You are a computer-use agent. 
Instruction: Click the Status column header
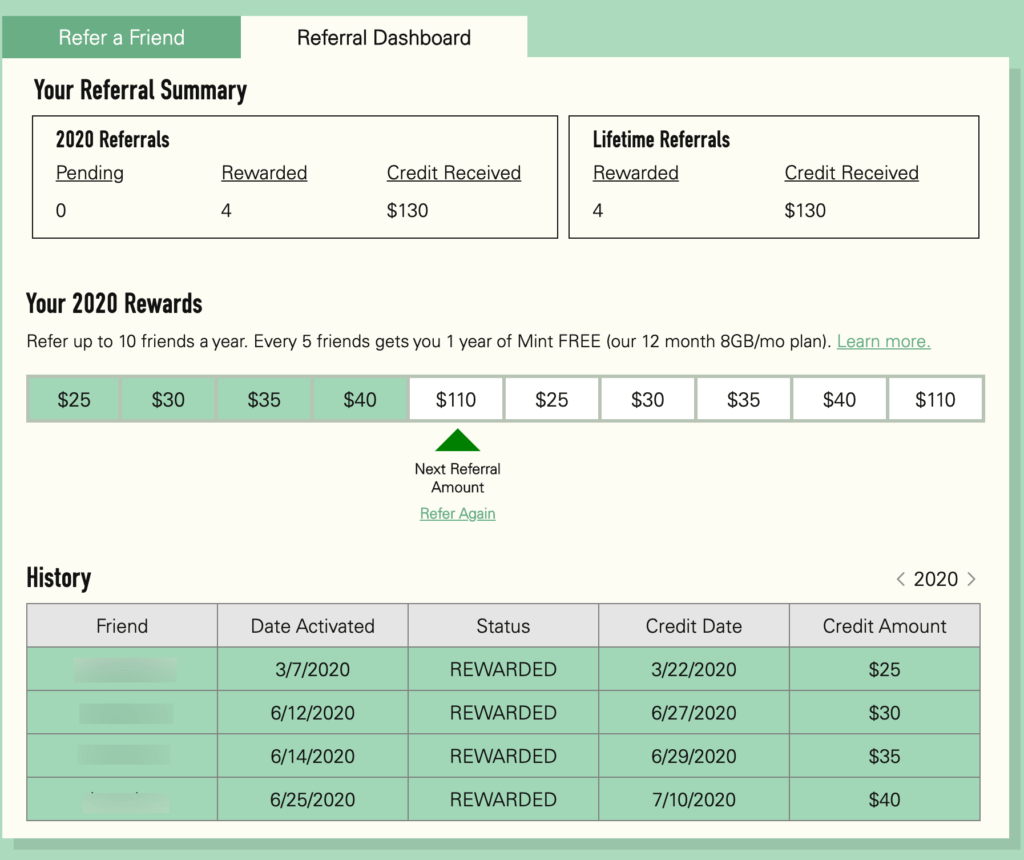click(x=503, y=625)
